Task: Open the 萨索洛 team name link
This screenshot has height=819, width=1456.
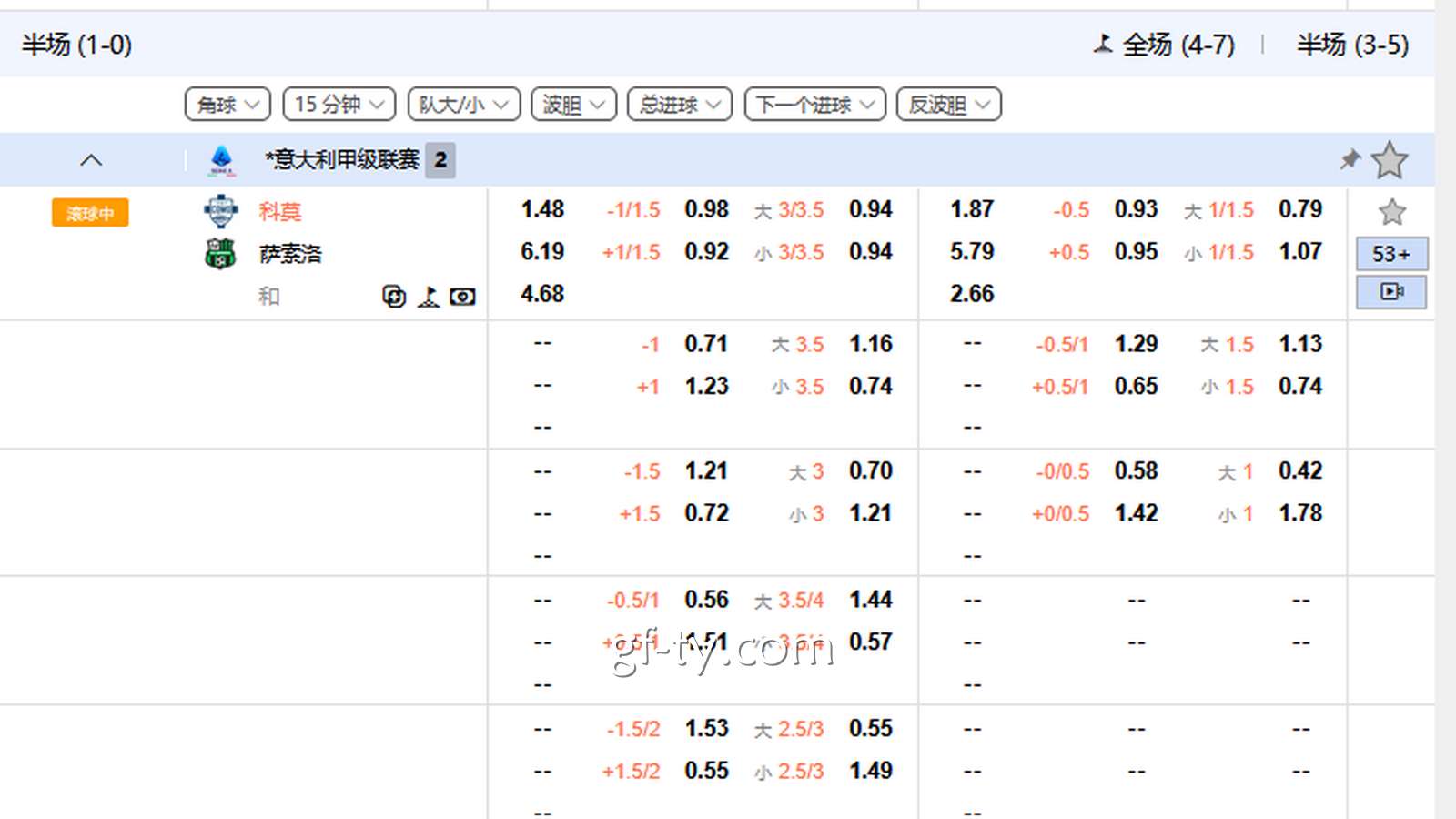Action: [290, 254]
